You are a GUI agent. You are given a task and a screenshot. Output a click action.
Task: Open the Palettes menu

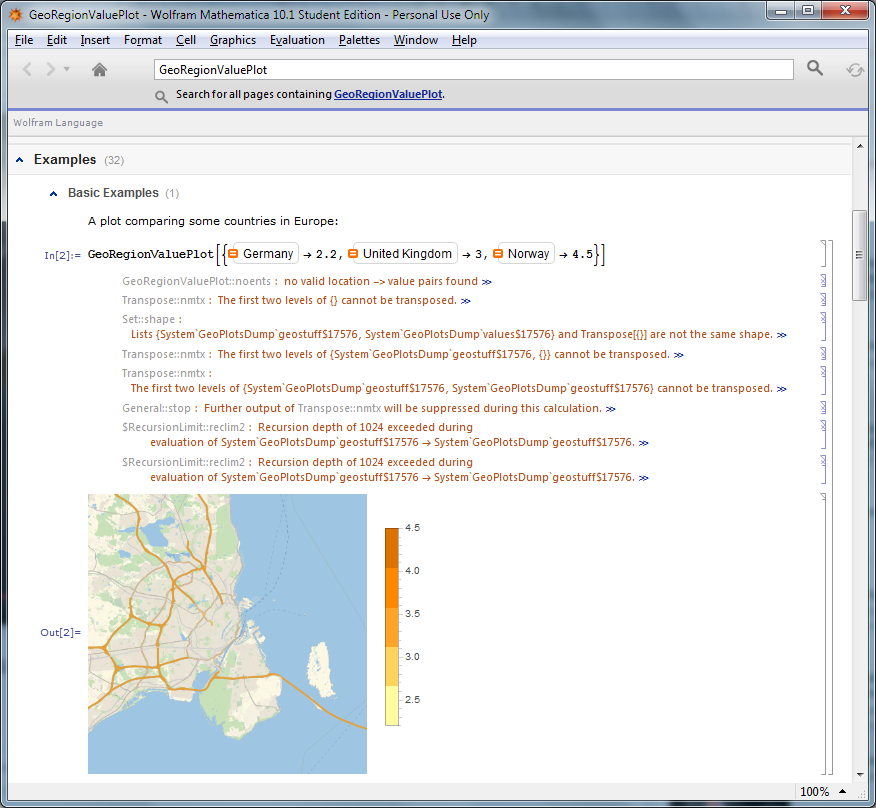pos(359,40)
